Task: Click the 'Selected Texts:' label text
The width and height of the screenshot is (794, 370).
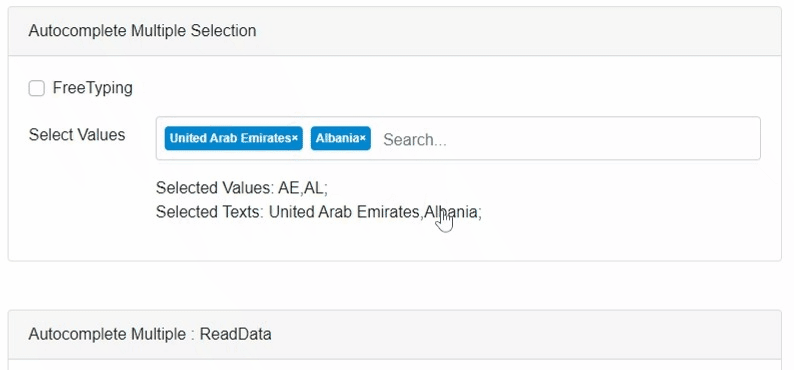Action: 210,212
